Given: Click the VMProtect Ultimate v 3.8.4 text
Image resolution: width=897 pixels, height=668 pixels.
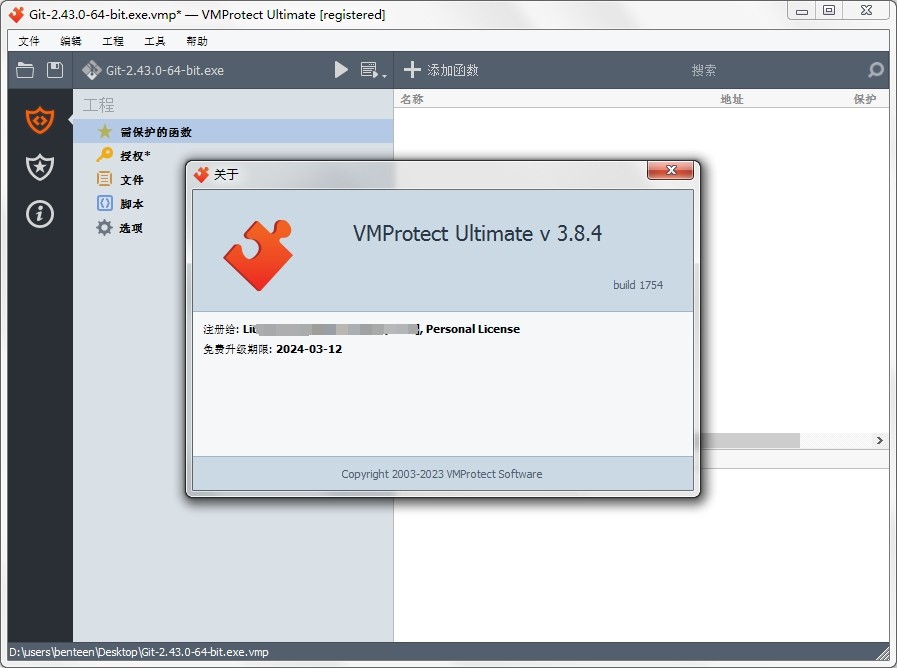Looking at the screenshot, I should tap(477, 233).
